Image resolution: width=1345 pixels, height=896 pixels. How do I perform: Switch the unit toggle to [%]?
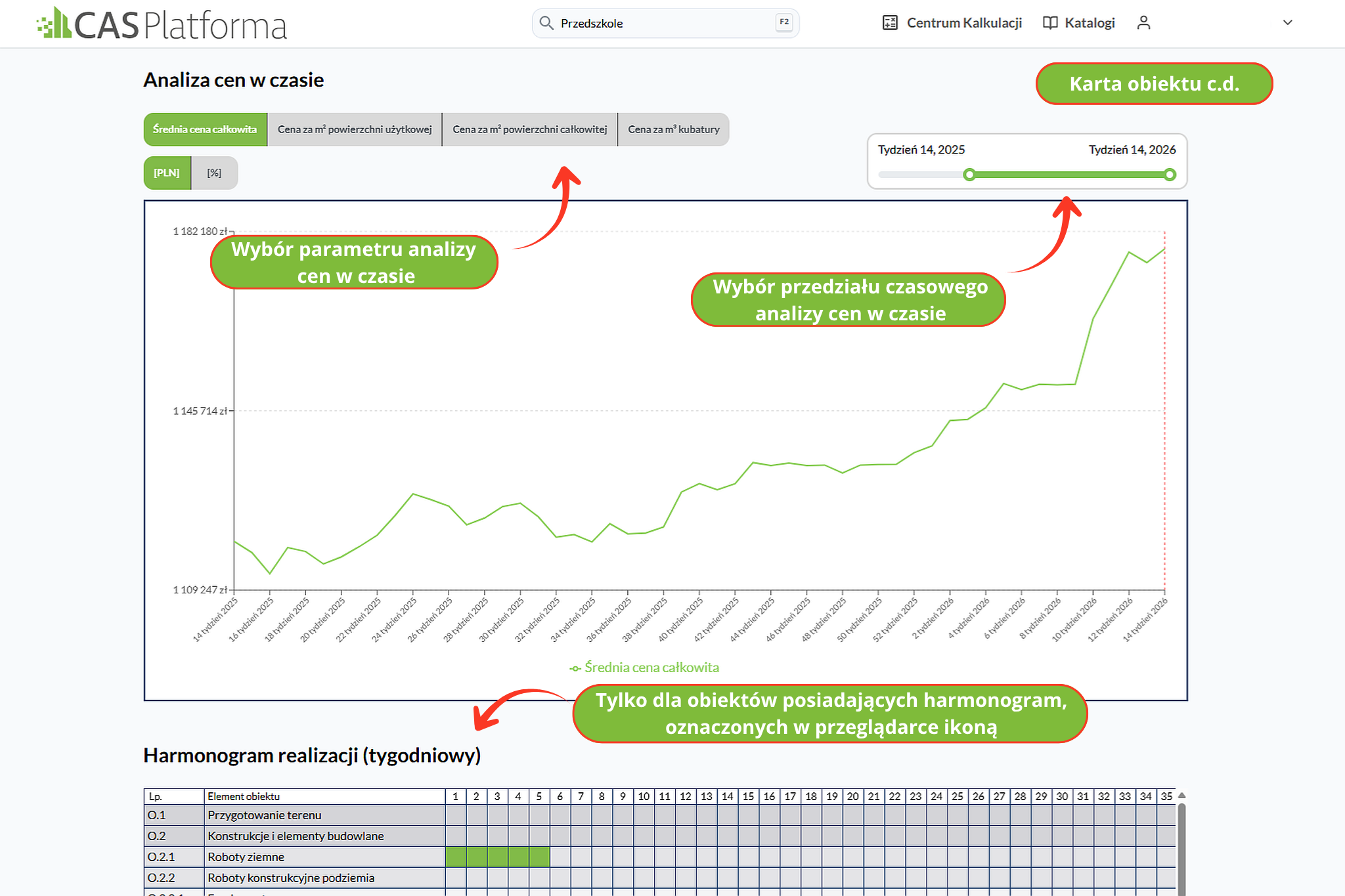point(214,173)
